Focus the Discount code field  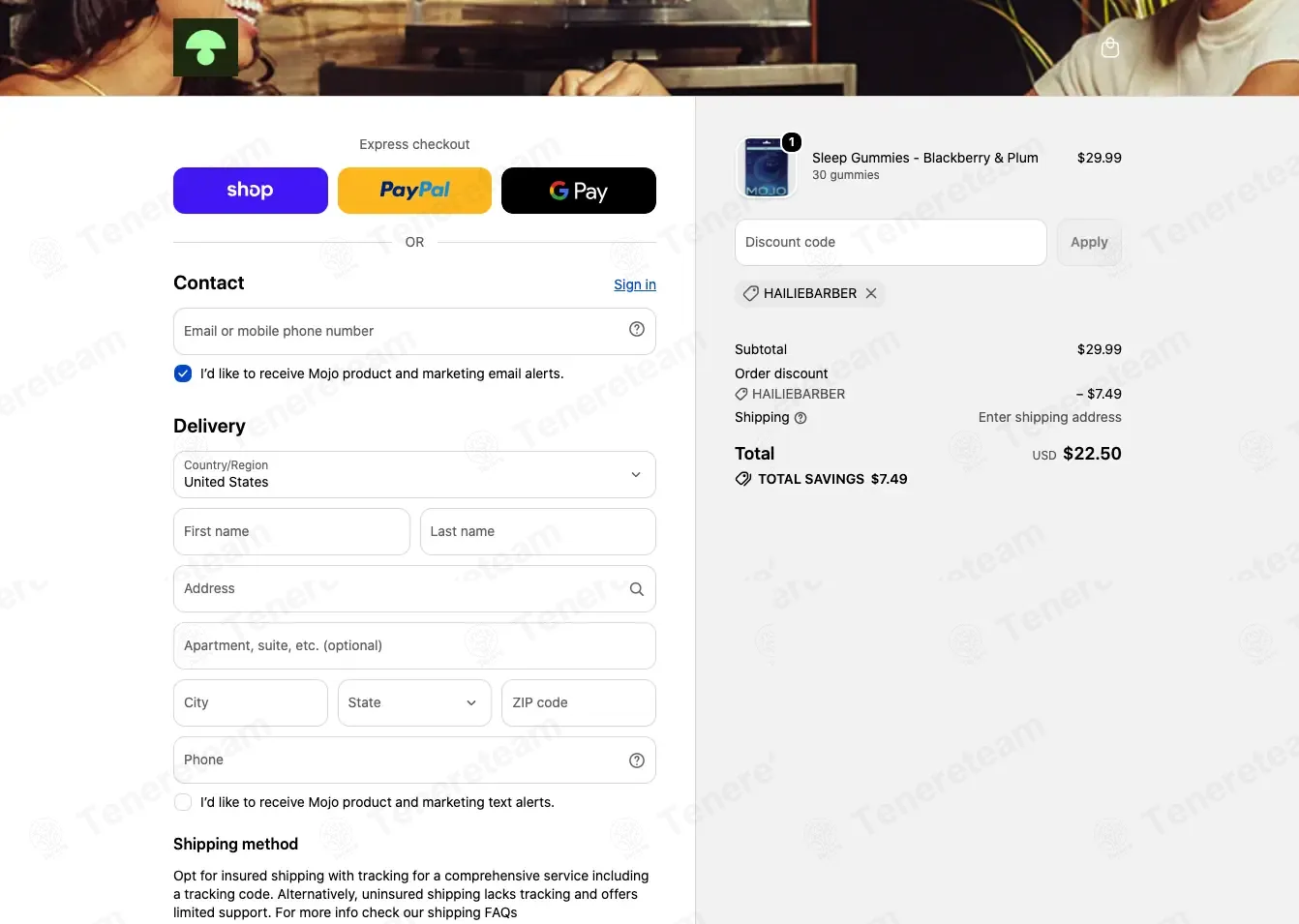(x=891, y=242)
